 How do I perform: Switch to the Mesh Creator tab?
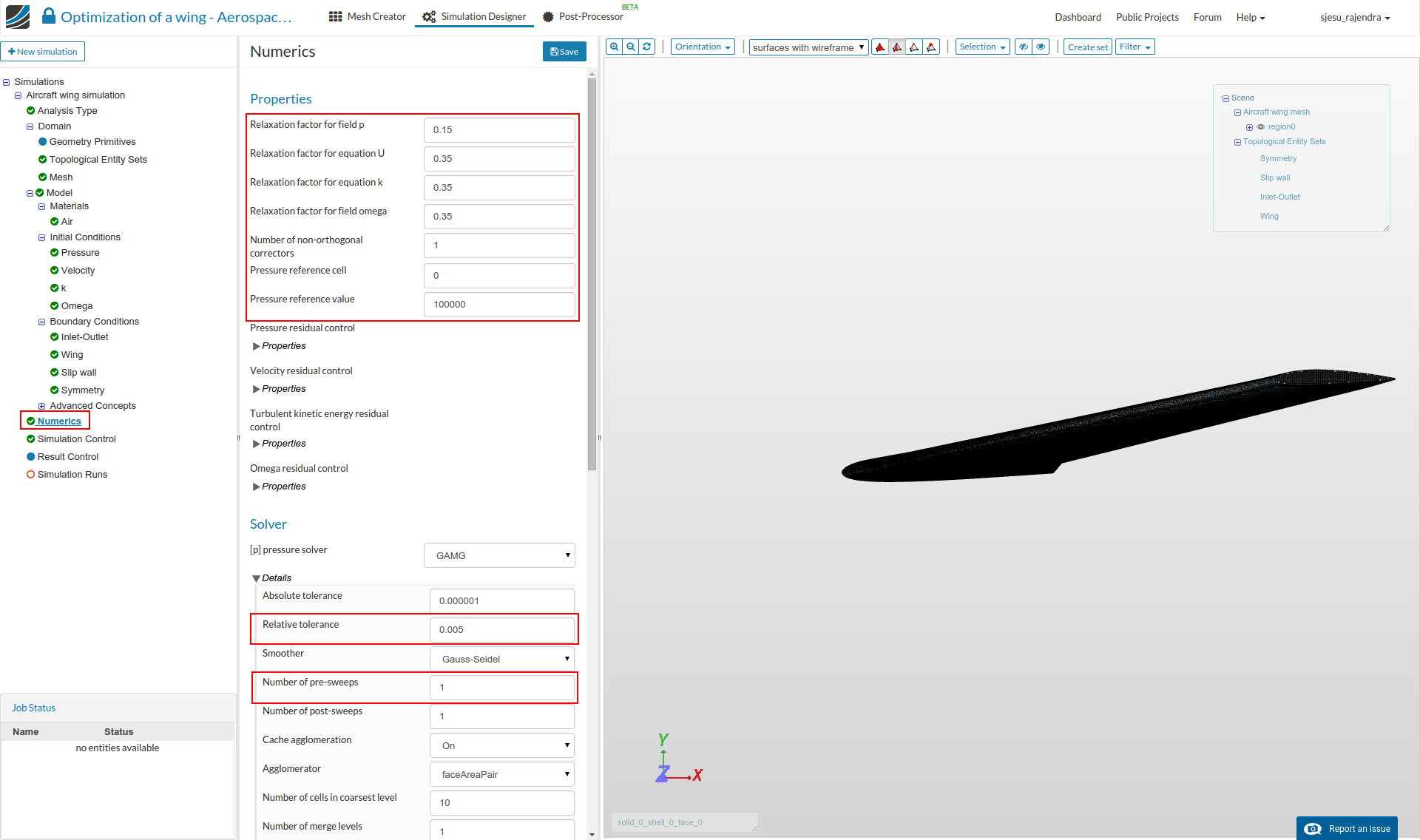click(368, 16)
